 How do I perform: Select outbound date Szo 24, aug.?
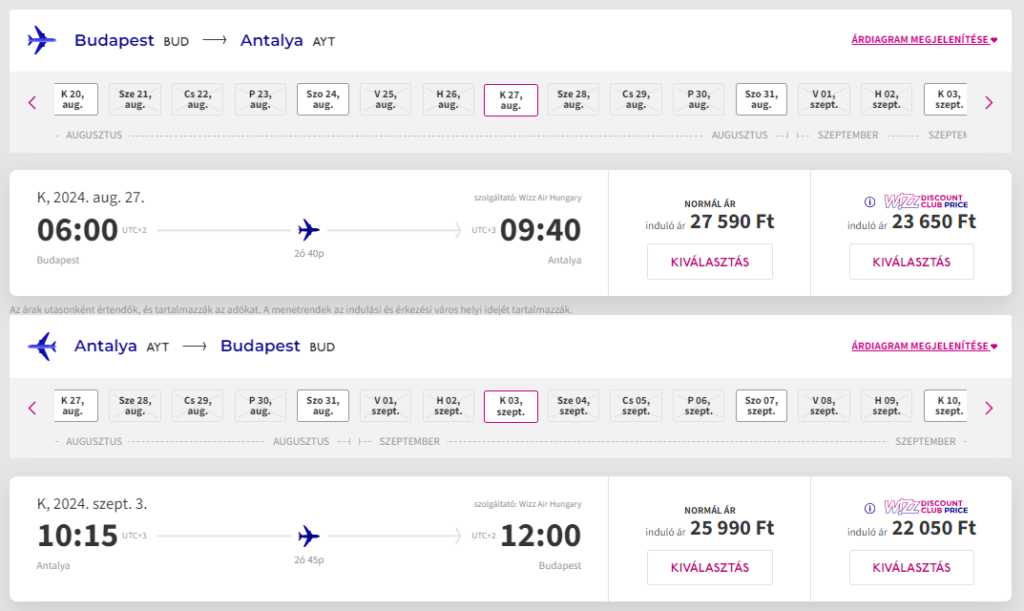(323, 99)
